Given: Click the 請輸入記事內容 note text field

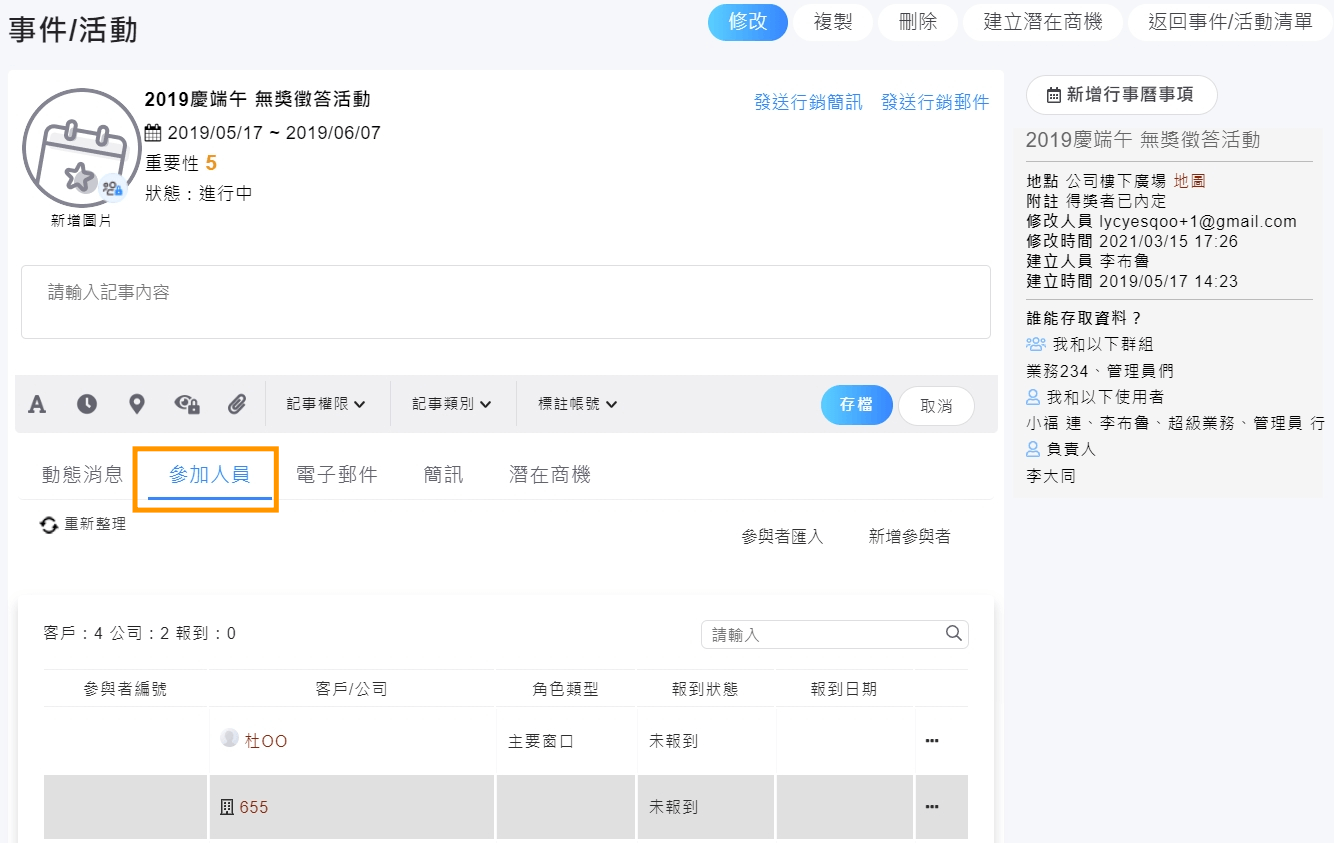Looking at the screenshot, I should click(x=505, y=302).
